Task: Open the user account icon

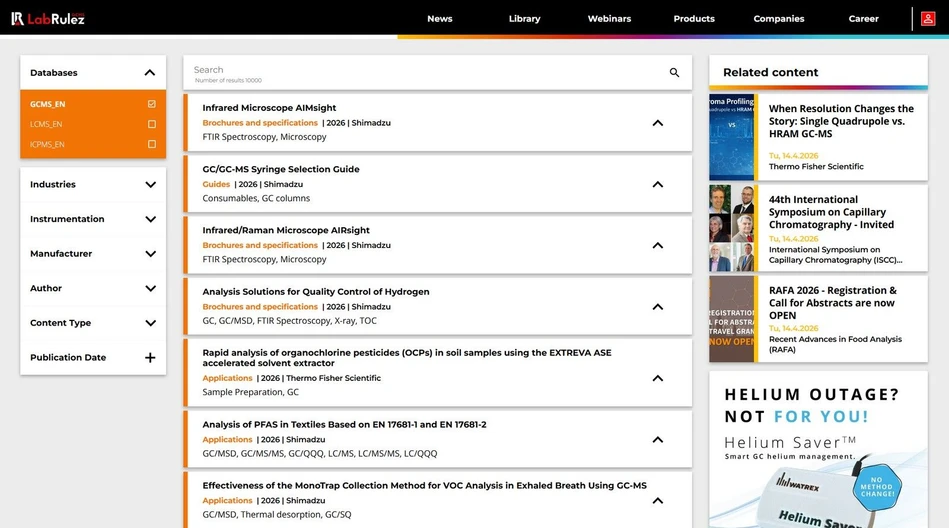Action: 928,18
